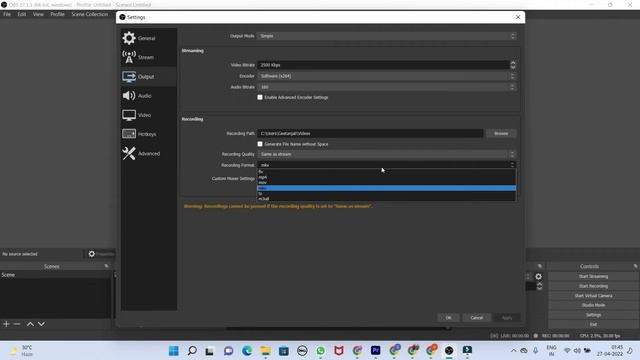Choose mov from the format list
The image size is (640, 360).
pyautogui.click(x=386, y=182)
